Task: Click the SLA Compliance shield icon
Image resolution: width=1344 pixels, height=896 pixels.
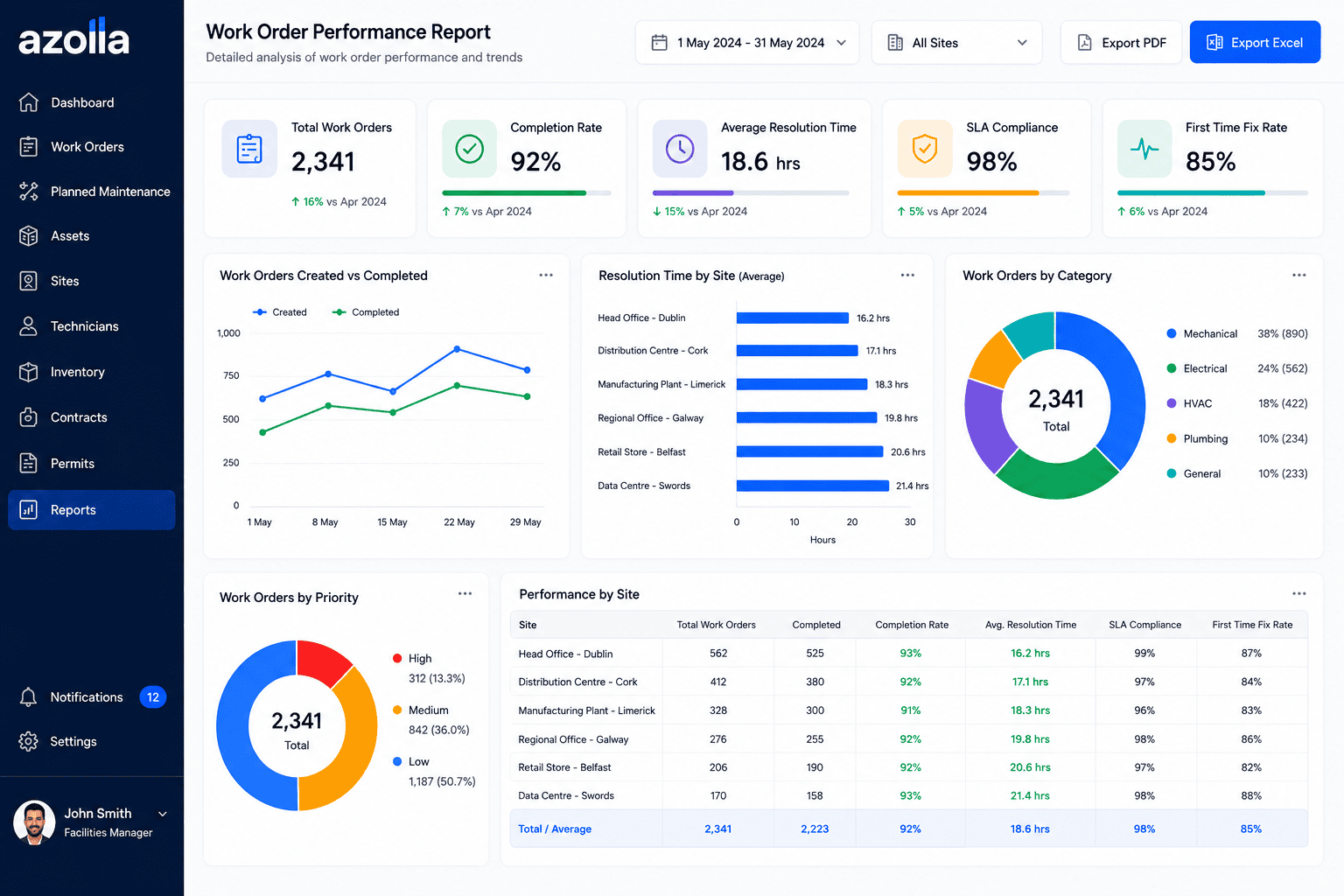Action: 925,149
